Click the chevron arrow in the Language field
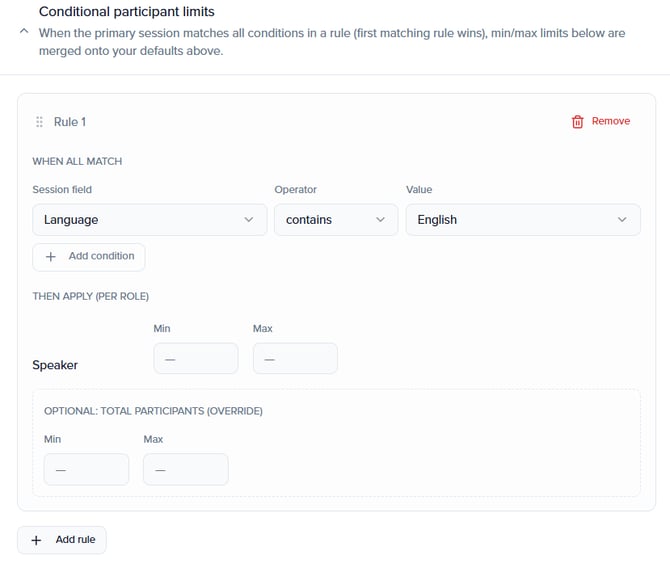The height and width of the screenshot is (568, 670). [249, 220]
